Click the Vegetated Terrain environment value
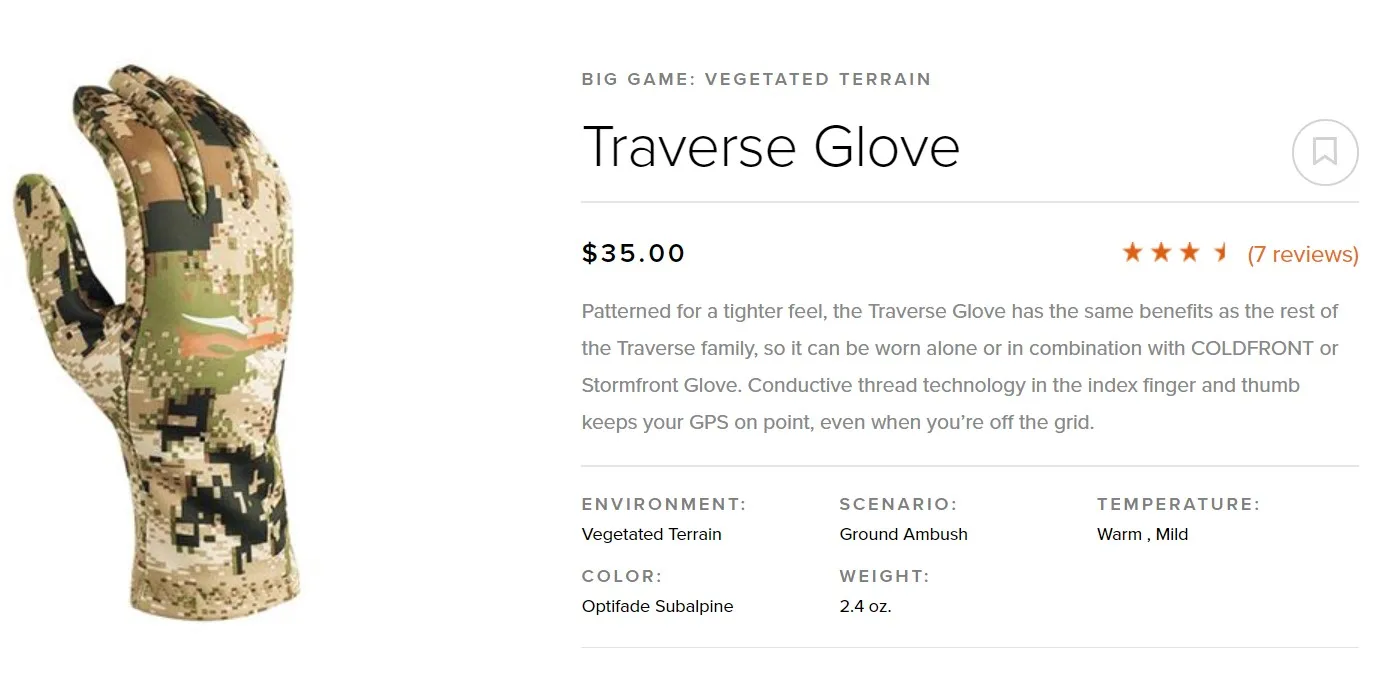1398x677 pixels. (x=652, y=534)
